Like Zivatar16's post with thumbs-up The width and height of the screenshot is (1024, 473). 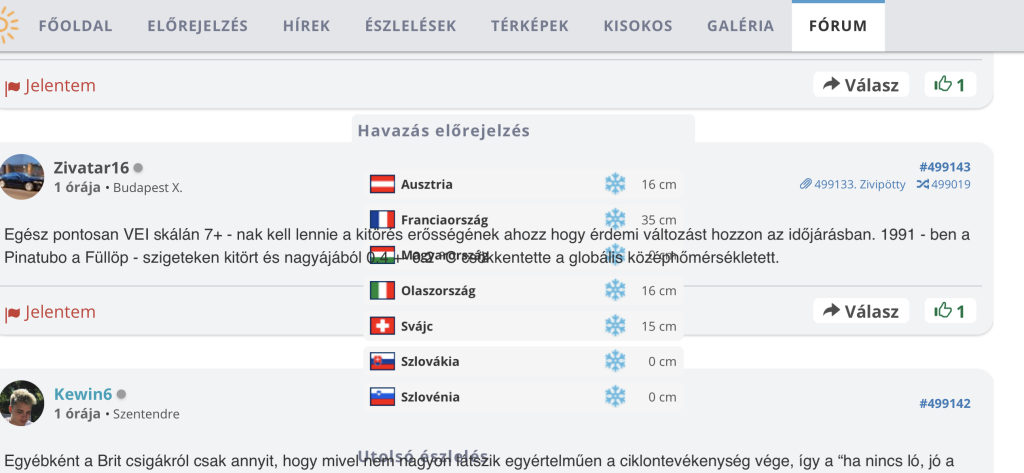(949, 311)
